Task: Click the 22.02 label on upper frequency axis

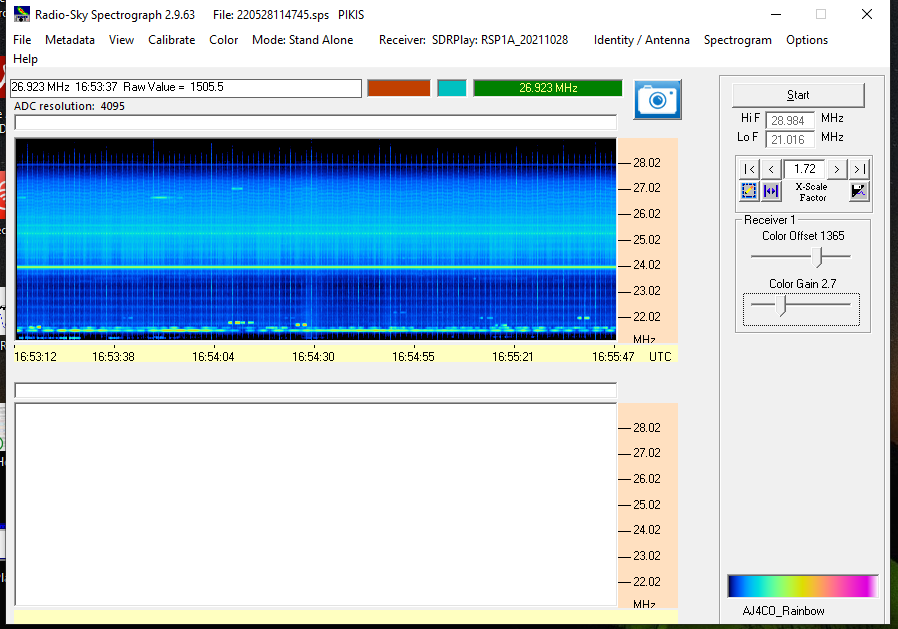Action: [x=647, y=317]
